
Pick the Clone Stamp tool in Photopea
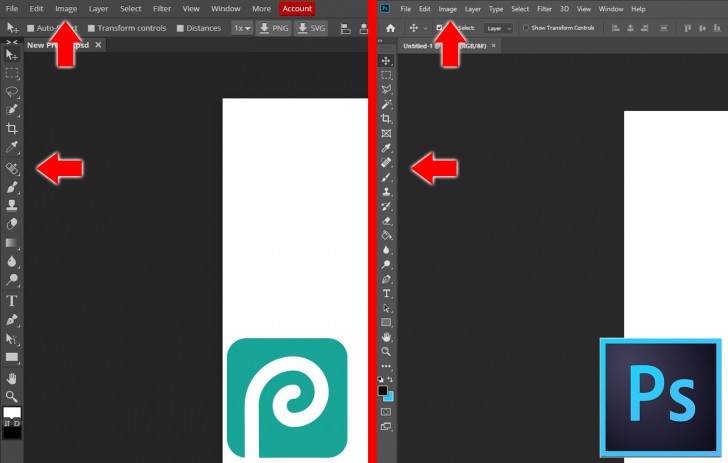click(12, 205)
